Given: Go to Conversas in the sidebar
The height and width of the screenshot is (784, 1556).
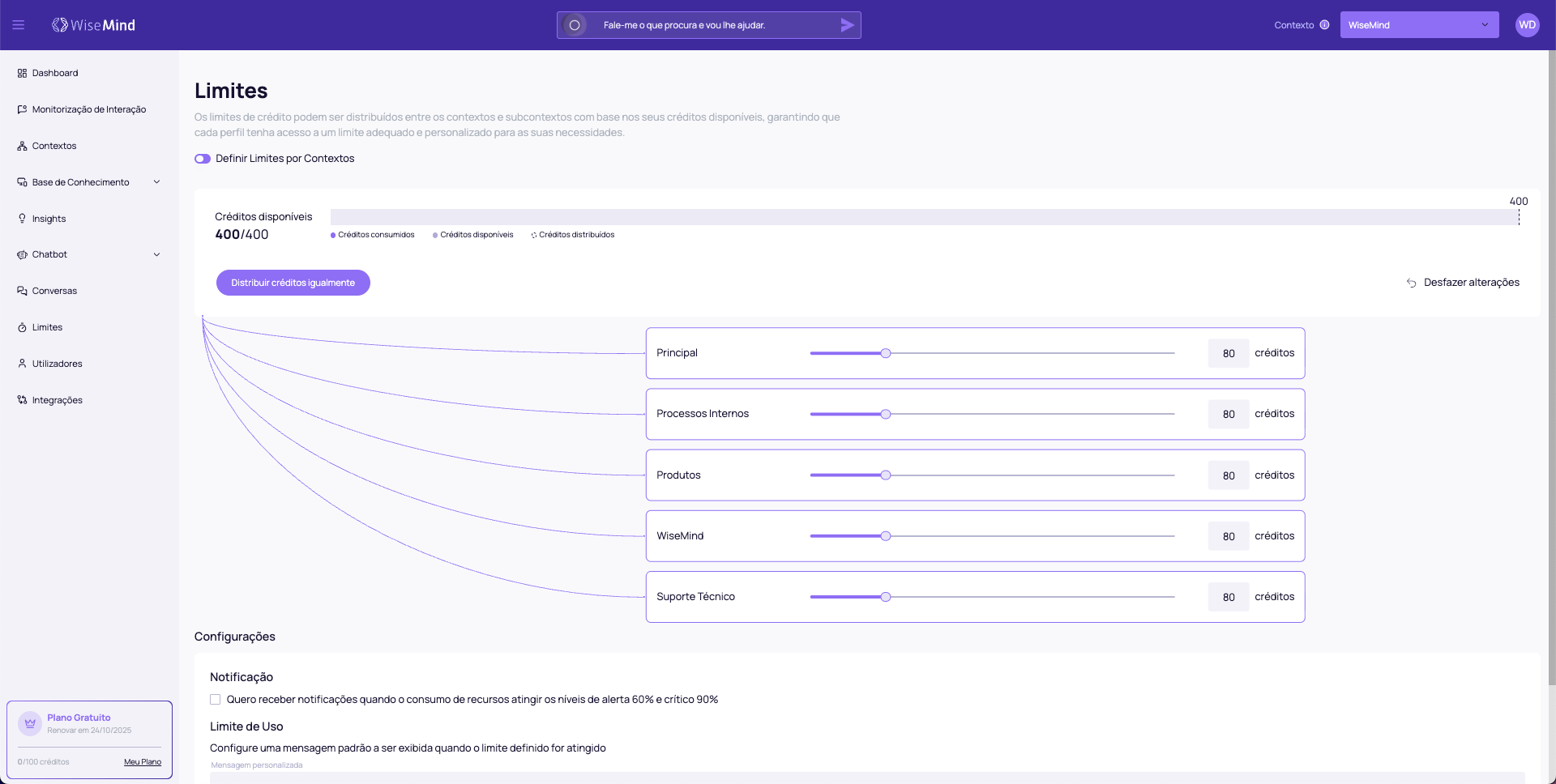Looking at the screenshot, I should coord(54,291).
